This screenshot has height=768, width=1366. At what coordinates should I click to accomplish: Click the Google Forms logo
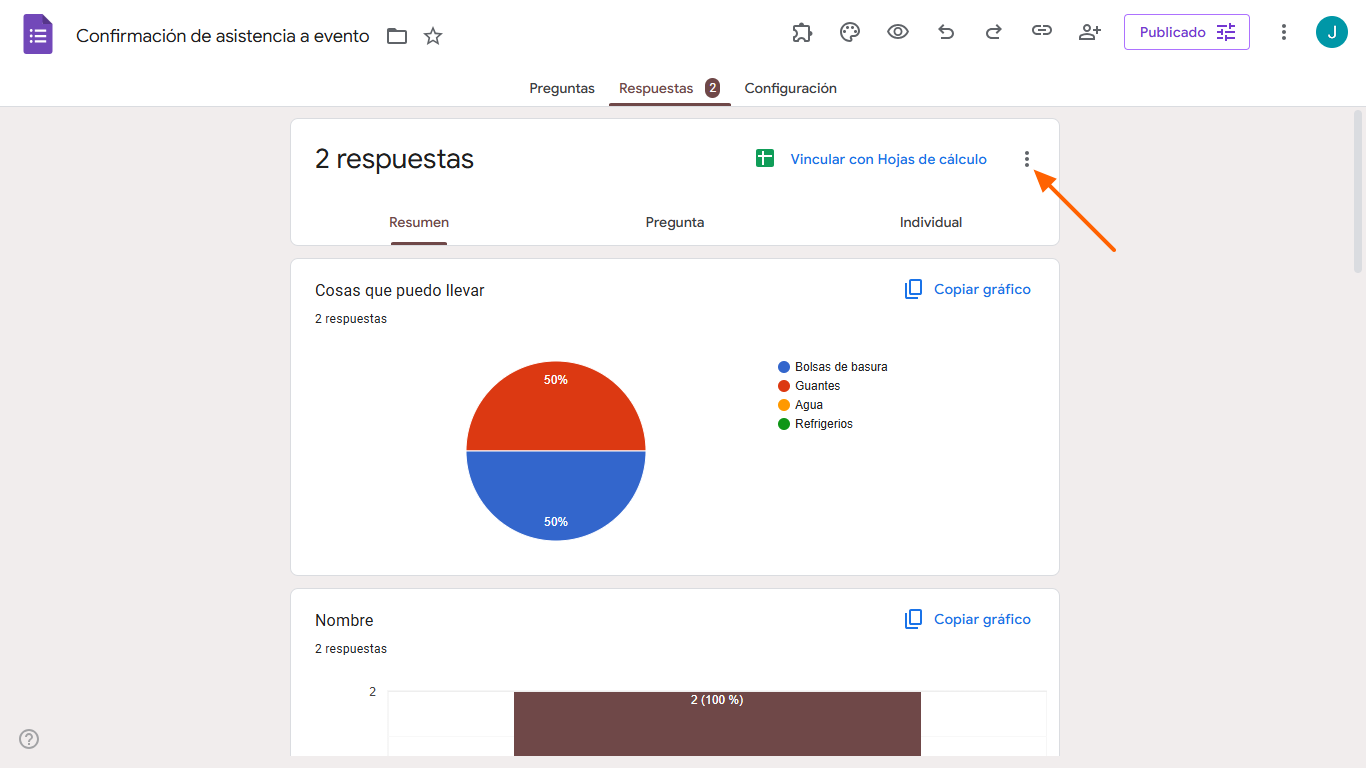(37, 33)
